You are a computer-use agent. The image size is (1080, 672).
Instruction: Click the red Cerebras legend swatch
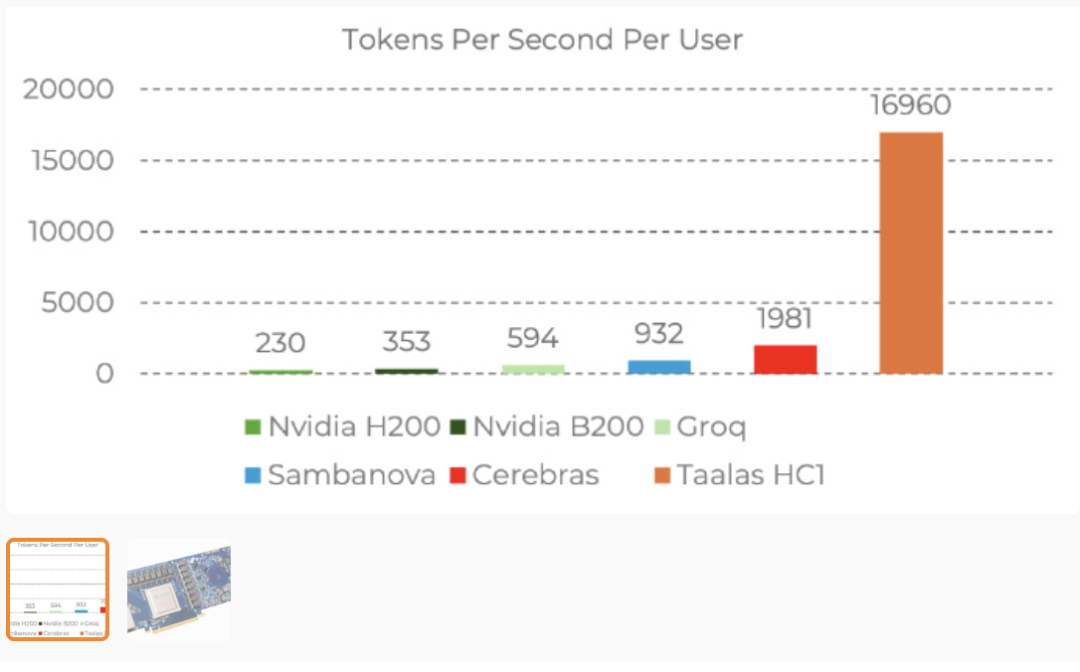coord(457,475)
